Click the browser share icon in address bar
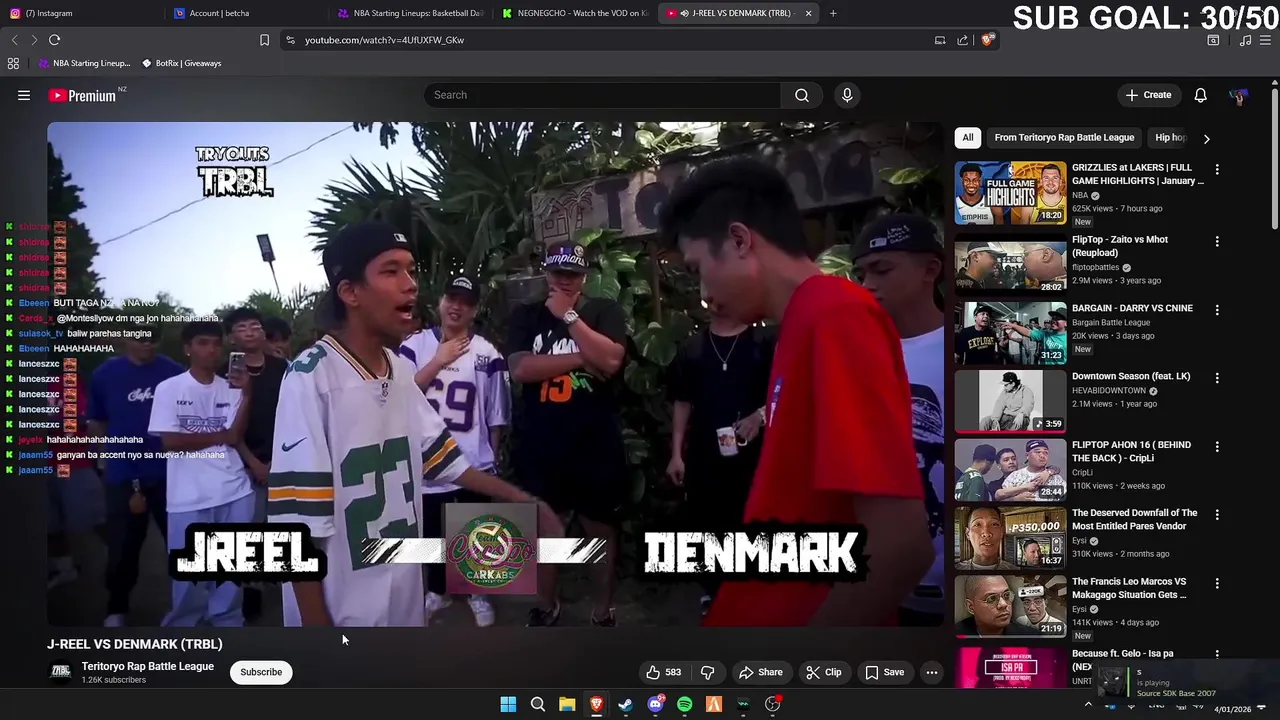This screenshot has width=1280, height=720. pyautogui.click(x=962, y=40)
